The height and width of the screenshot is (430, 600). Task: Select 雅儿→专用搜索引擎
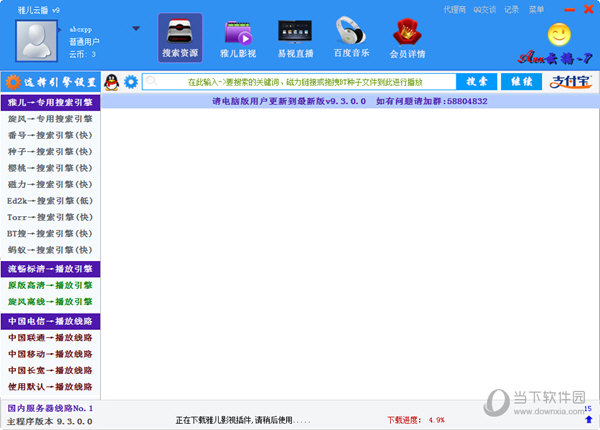(x=51, y=103)
